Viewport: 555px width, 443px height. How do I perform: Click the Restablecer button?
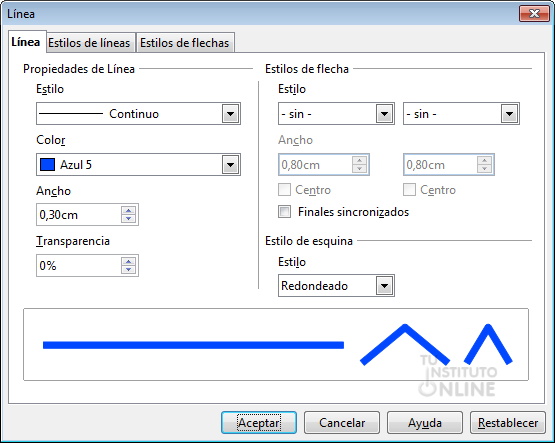point(508,422)
